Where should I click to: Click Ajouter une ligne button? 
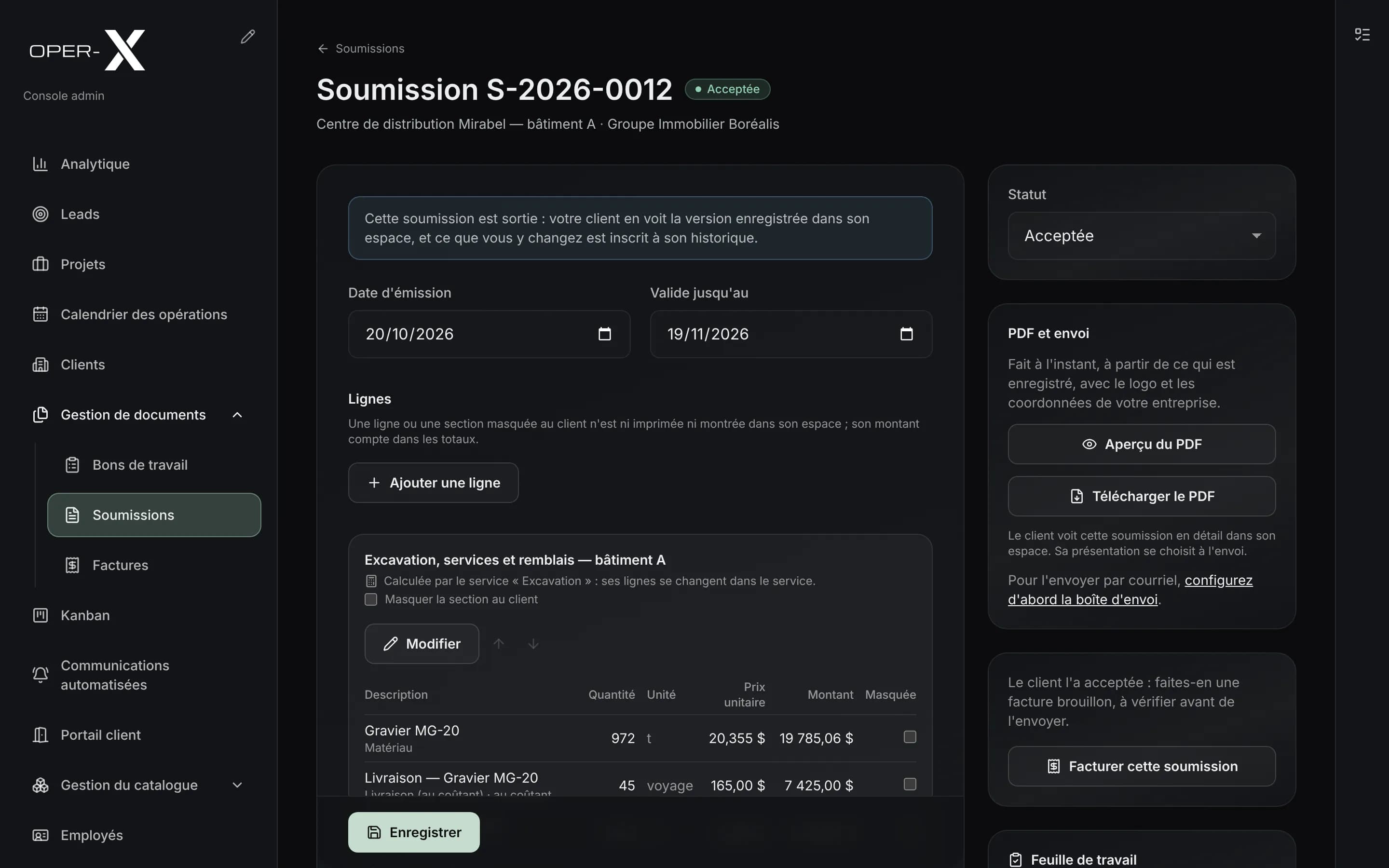[434, 483]
